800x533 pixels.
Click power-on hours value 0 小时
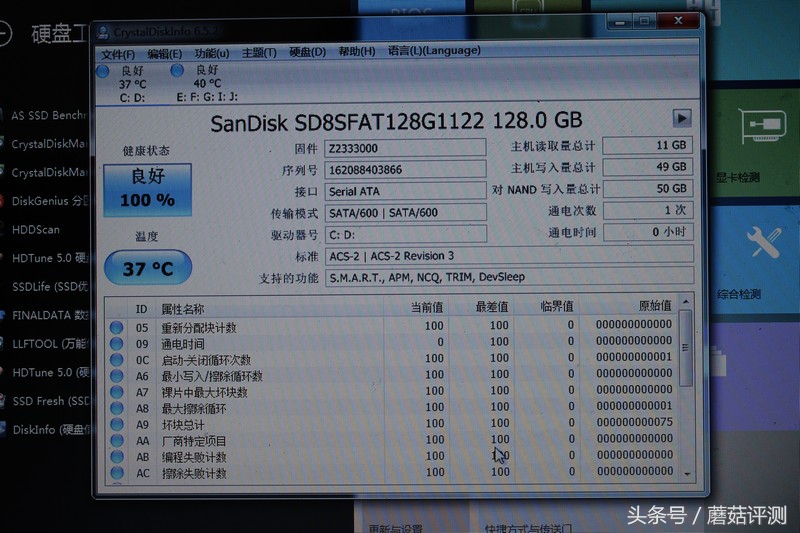[x=647, y=232]
